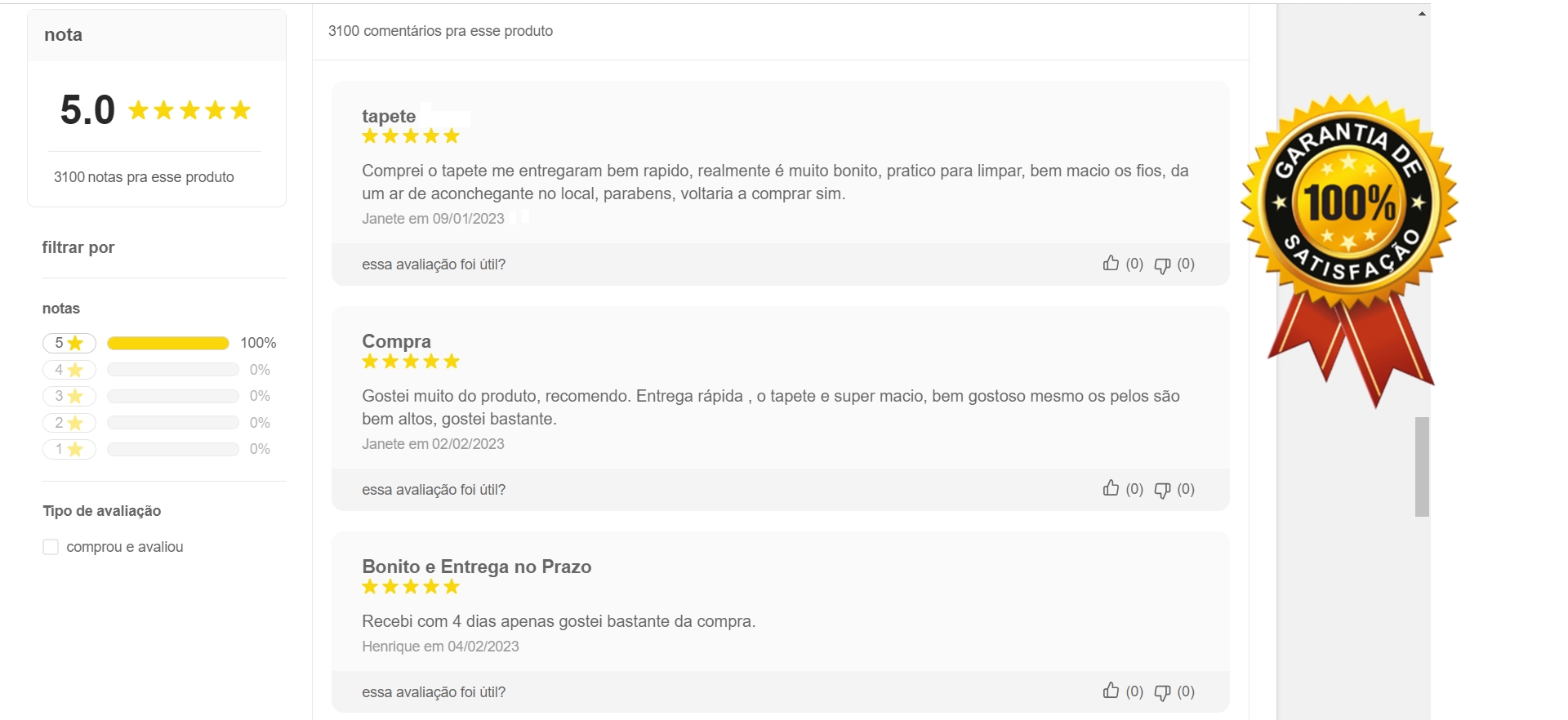Click the 5.0 overall star rating
Image resolution: width=1568 pixels, height=720 pixels.
[x=189, y=110]
